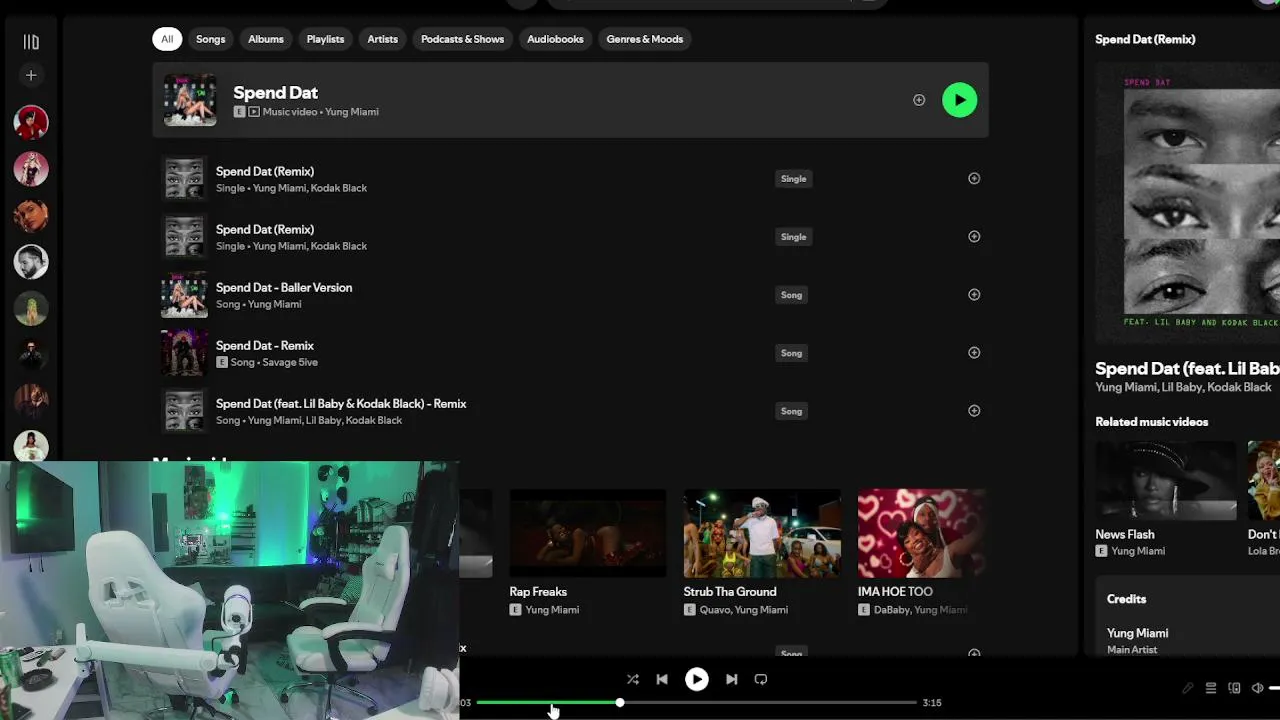
Task: Toggle shuffle in the player bar
Action: coord(633,679)
